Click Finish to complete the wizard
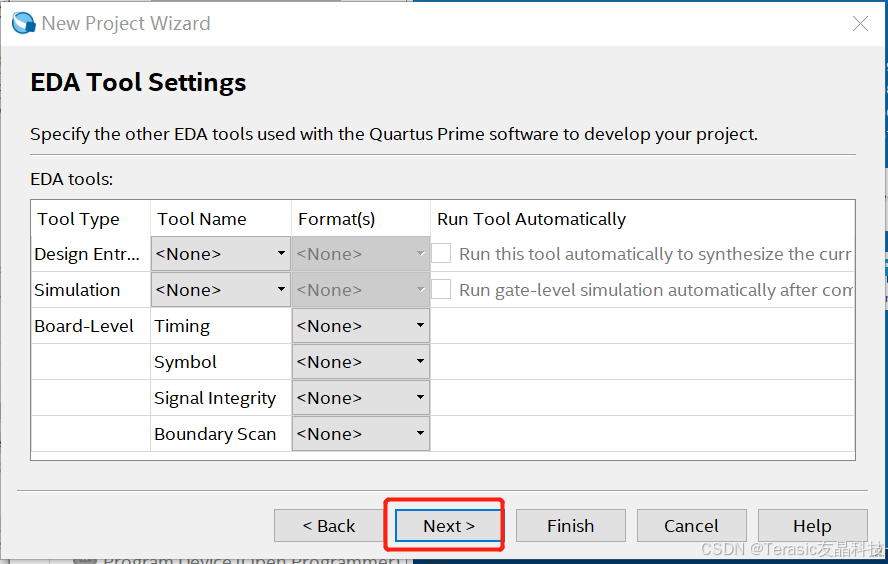888x564 pixels. [x=570, y=525]
